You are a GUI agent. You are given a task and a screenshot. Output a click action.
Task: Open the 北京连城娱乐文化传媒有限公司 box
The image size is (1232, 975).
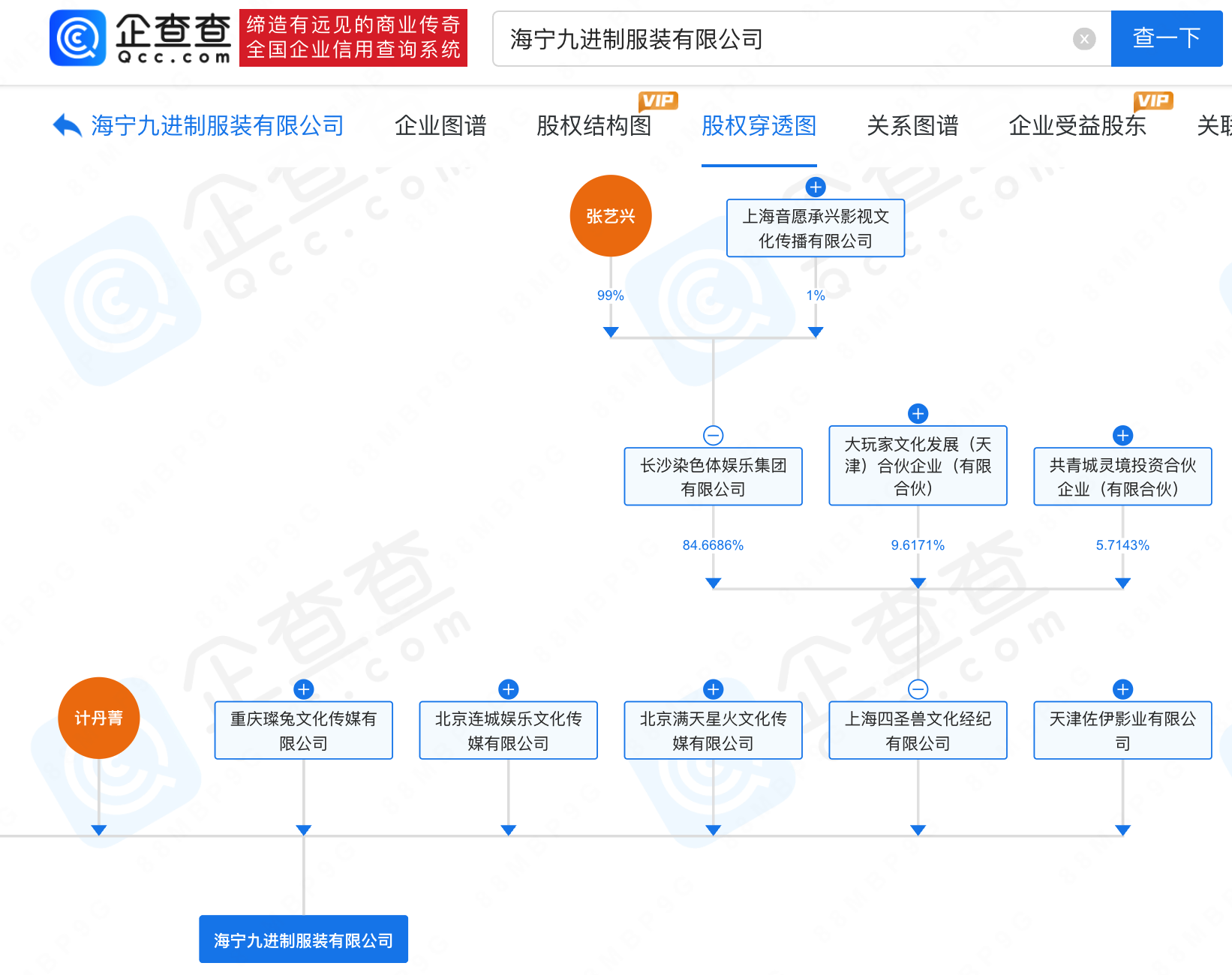[508, 730]
